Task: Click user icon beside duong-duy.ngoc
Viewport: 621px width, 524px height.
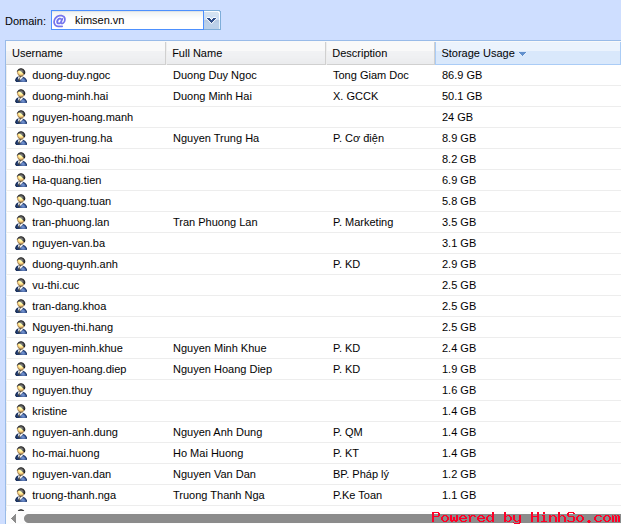Action: click(x=21, y=75)
